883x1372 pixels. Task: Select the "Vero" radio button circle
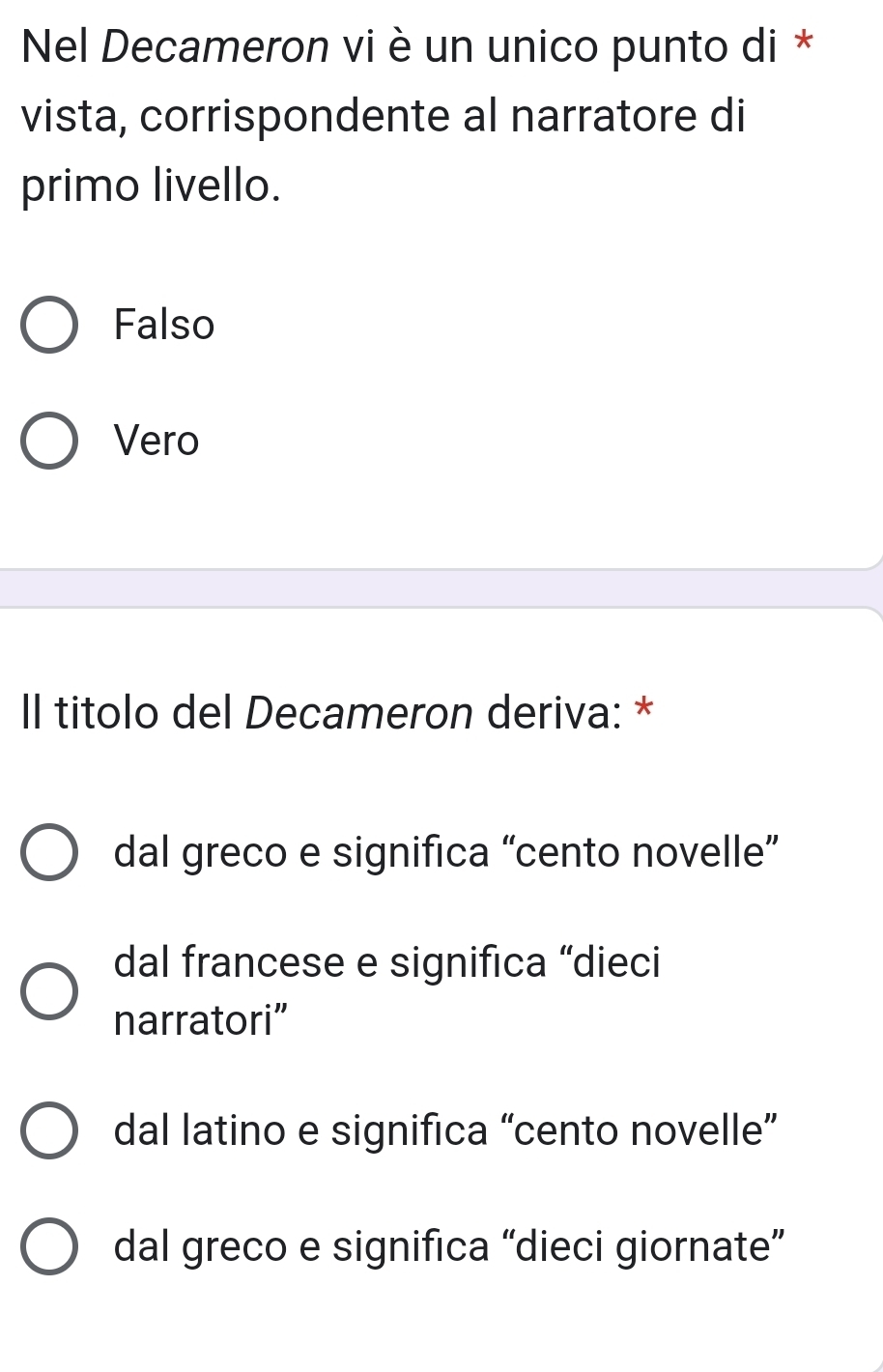(x=48, y=441)
